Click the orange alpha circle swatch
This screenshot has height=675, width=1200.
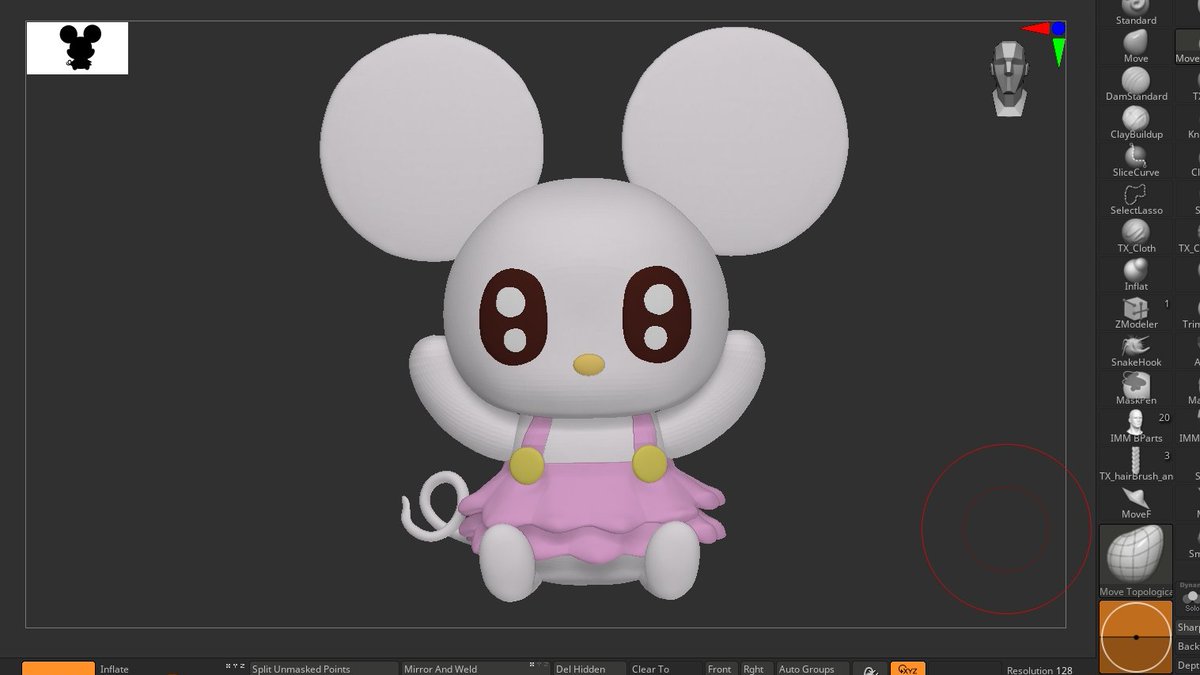click(1135, 637)
